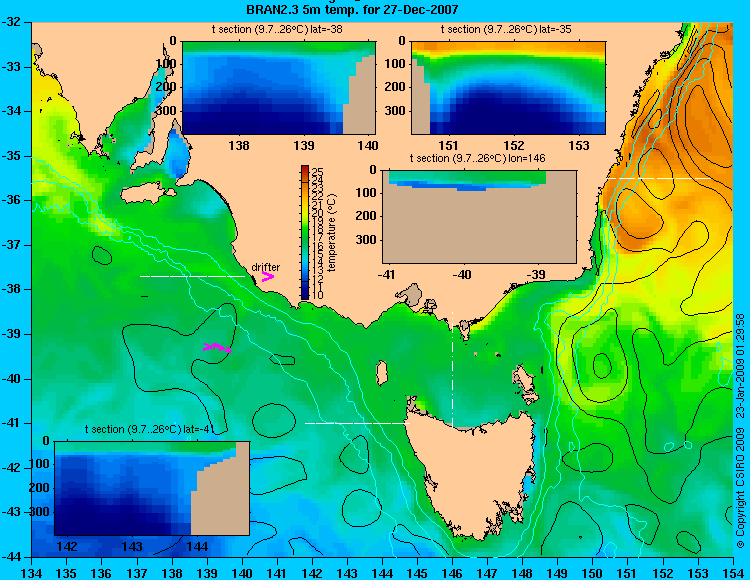Screen dimensions: 750x580
Task: Open the lat=-38 temperature section inset plot
Action: pos(279,88)
